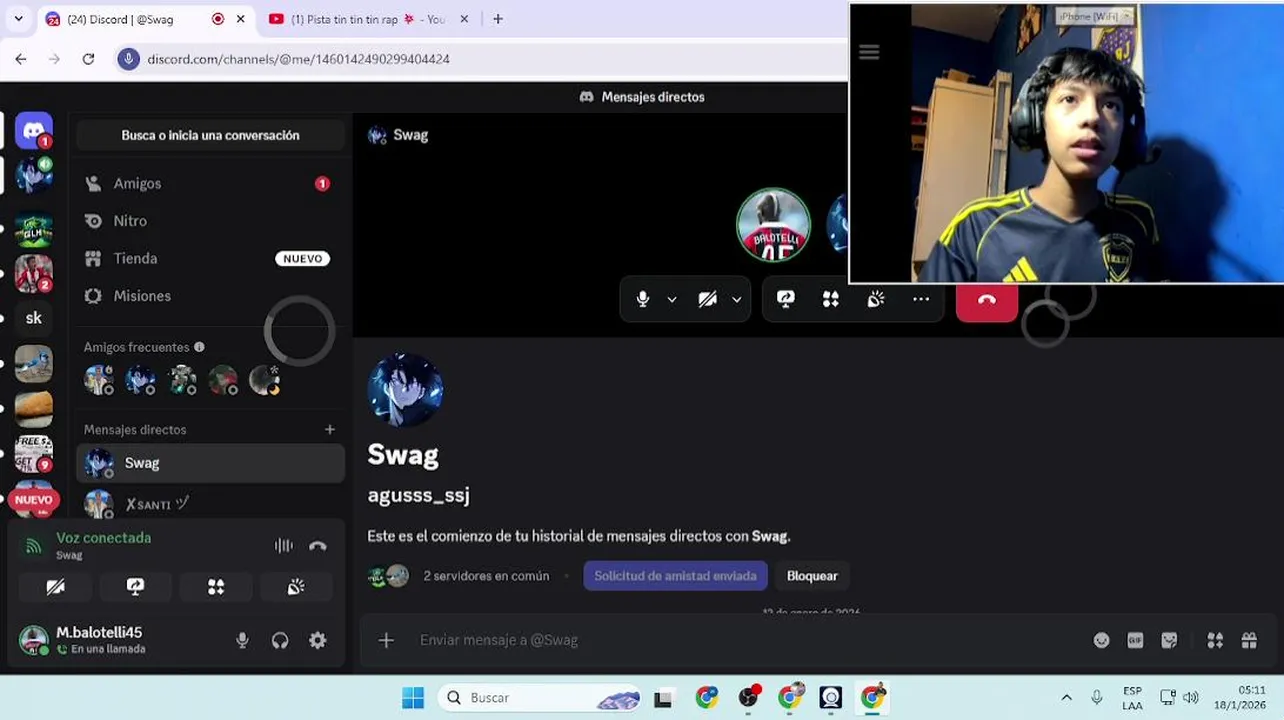
Task: Reload the Discord page
Action: click(x=88, y=59)
